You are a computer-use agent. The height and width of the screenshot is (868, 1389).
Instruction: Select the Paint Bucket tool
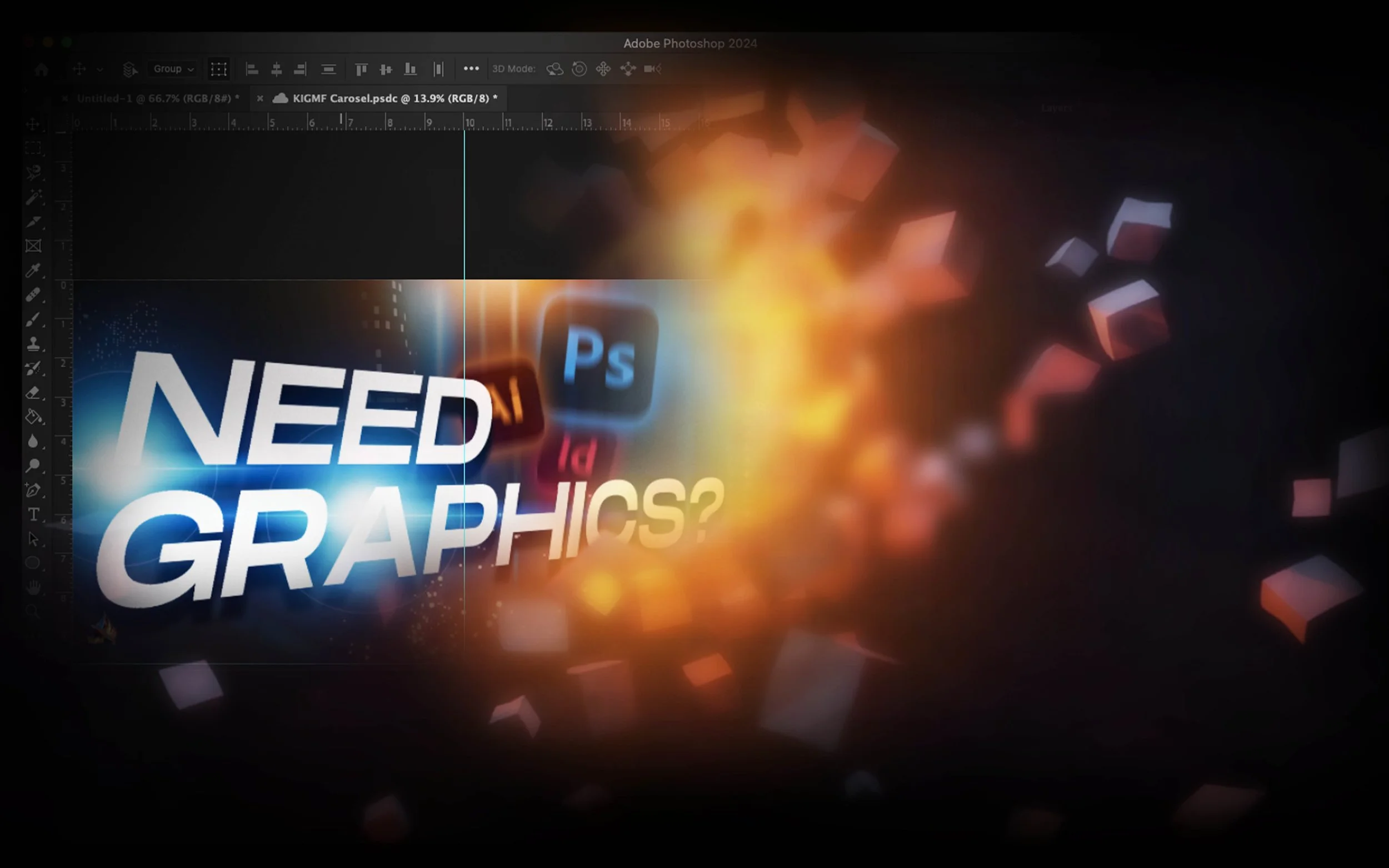(33, 417)
